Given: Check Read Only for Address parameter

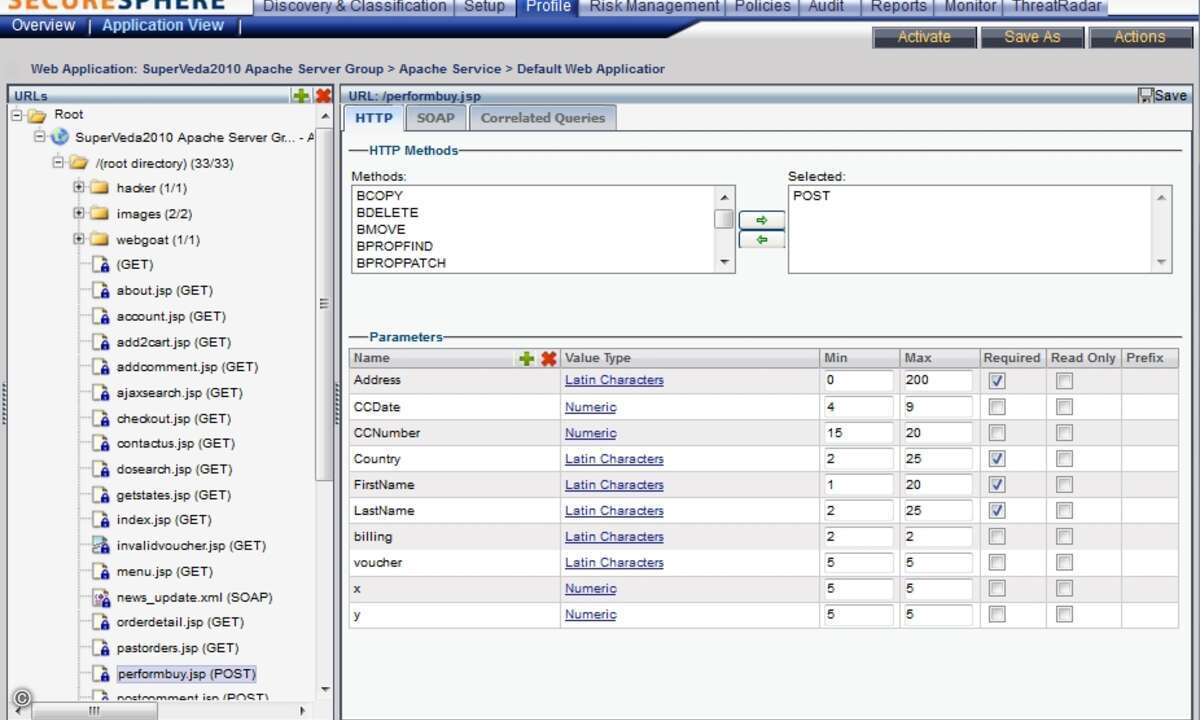Looking at the screenshot, I should pyautogui.click(x=1065, y=381).
